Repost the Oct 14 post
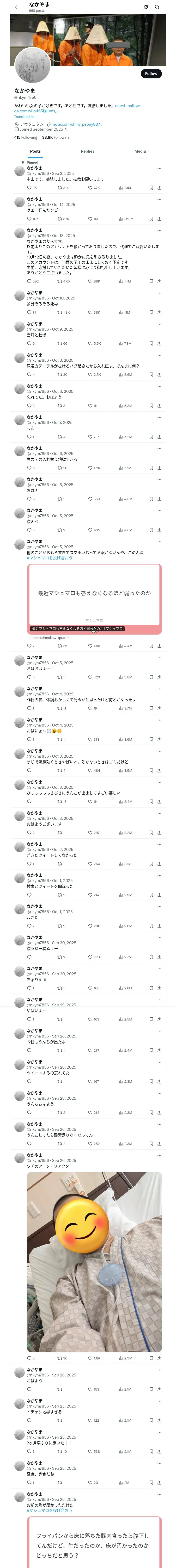 (x=59, y=218)
